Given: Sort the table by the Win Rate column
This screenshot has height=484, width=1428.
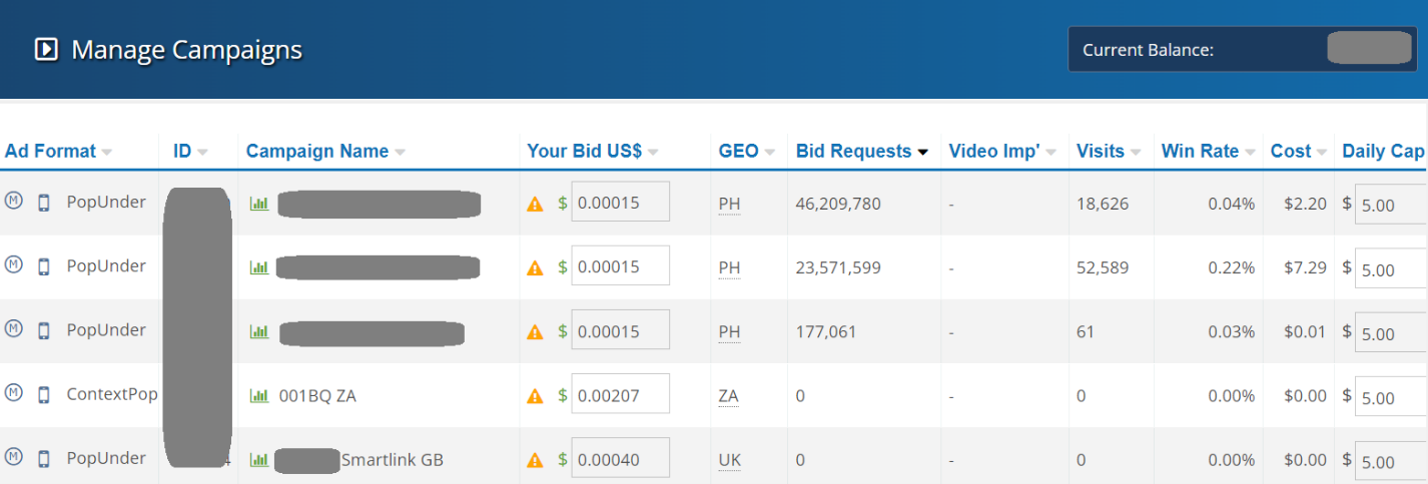Looking at the screenshot, I should (x=1207, y=151).
